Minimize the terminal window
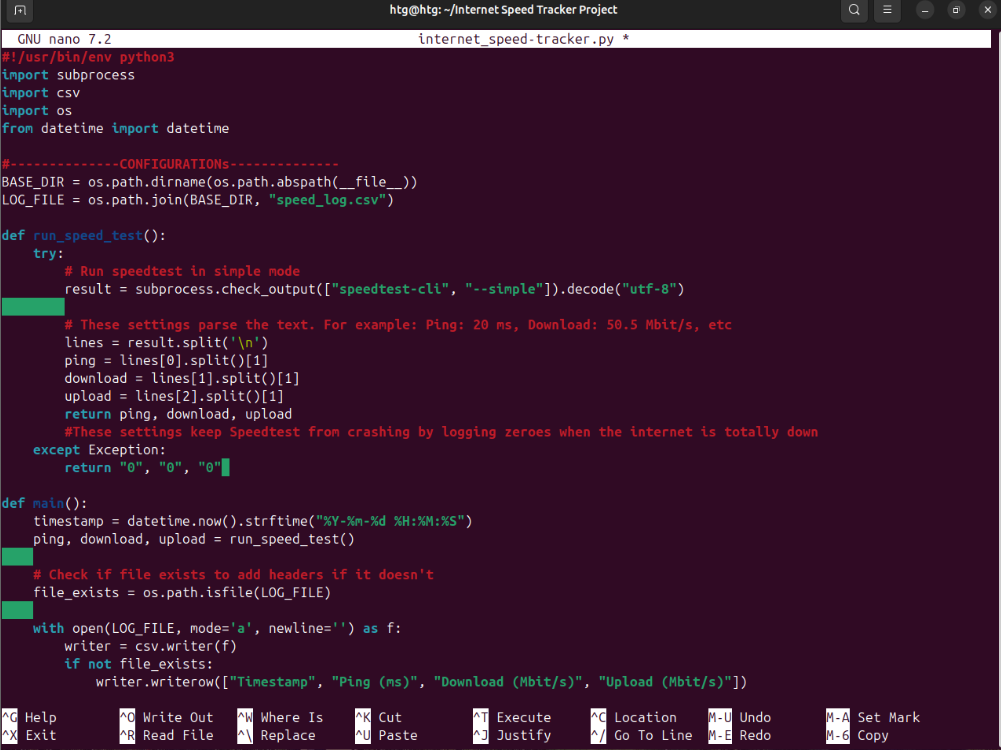The width and height of the screenshot is (1001, 750). pyautogui.click(x=924, y=10)
